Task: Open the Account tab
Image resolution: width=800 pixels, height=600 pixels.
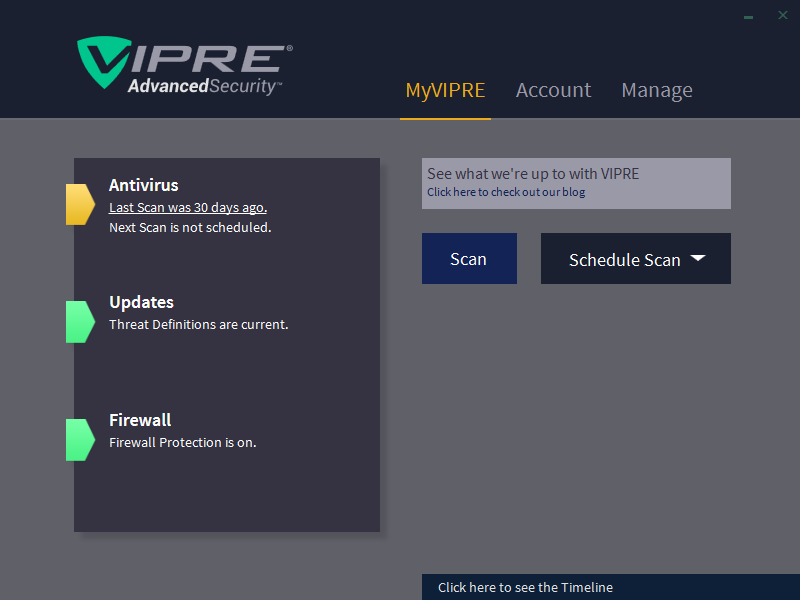Action: [x=553, y=90]
